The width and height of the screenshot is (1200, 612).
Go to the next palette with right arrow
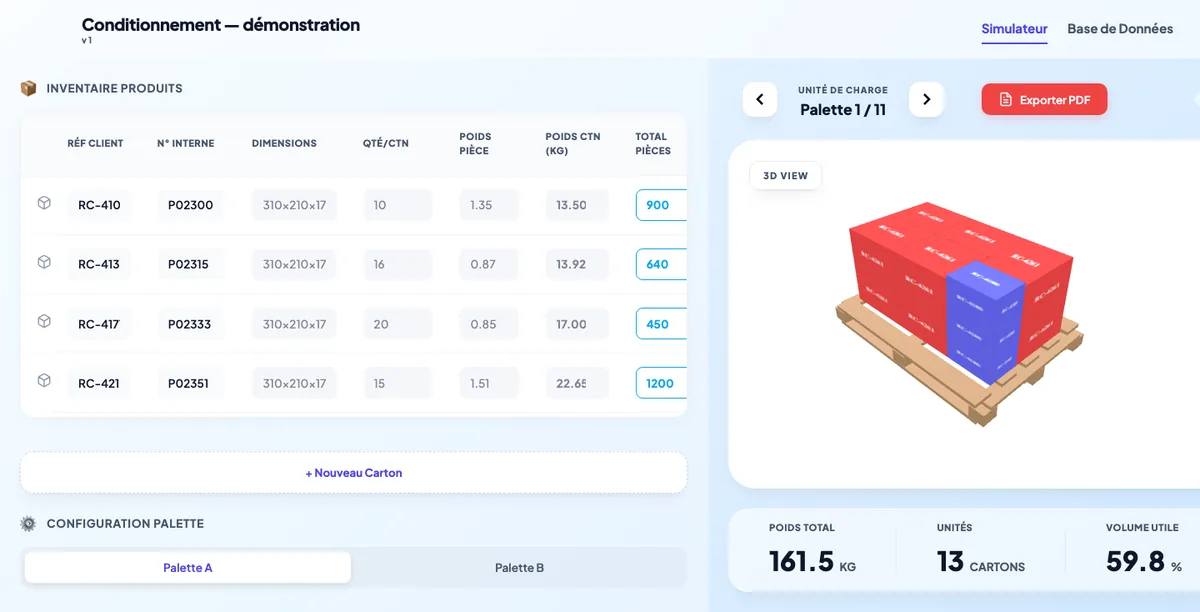pyautogui.click(x=926, y=100)
